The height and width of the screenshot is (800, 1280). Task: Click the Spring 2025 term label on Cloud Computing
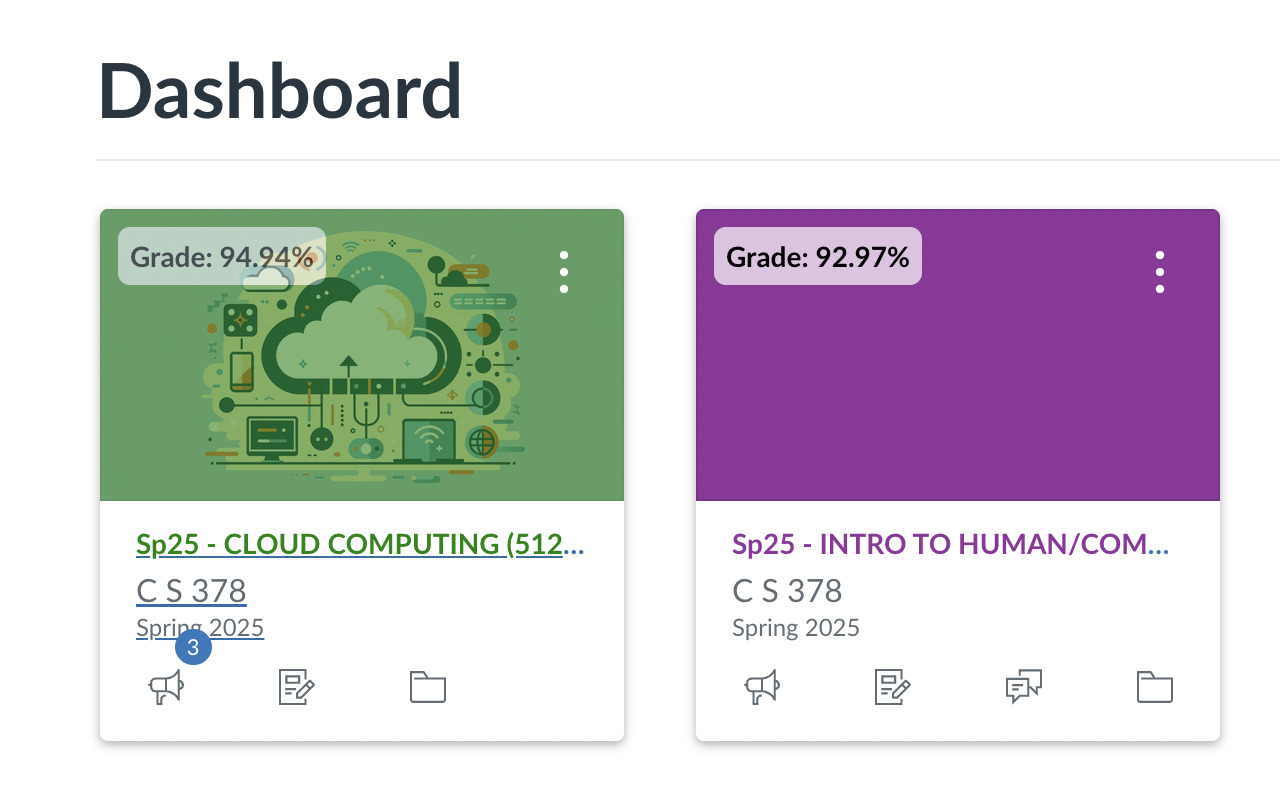pyautogui.click(x=199, y=627)
